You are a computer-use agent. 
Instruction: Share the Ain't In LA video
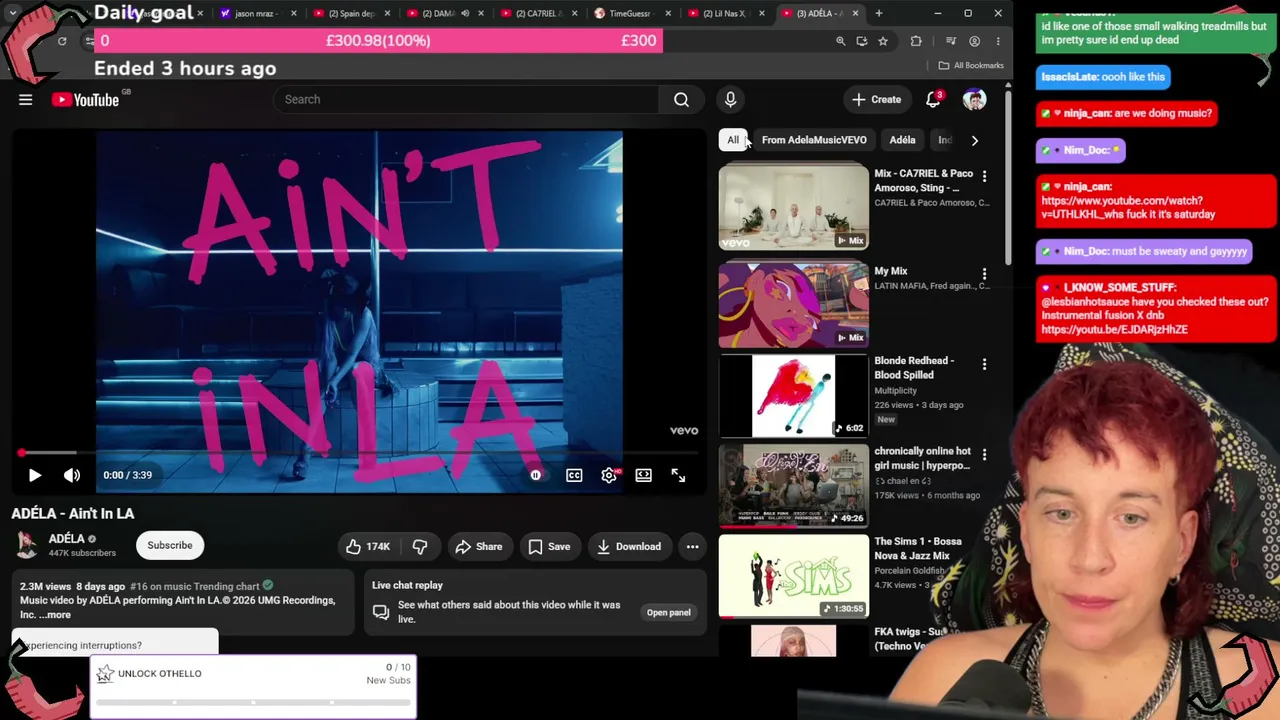pyautogui.click(x=478, y=546)
